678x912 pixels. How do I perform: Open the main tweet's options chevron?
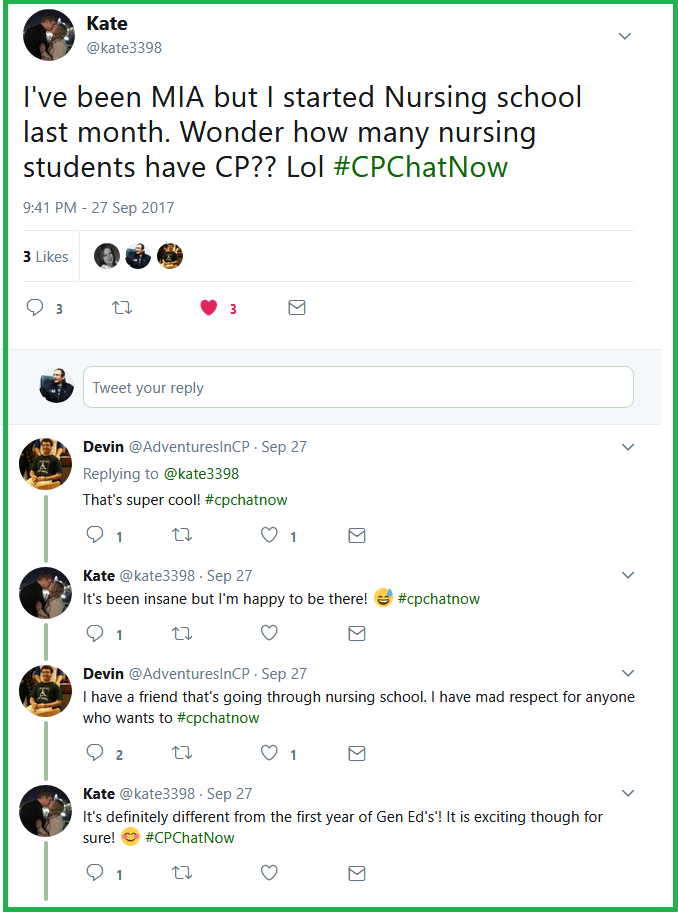click(x=625, y=37)
